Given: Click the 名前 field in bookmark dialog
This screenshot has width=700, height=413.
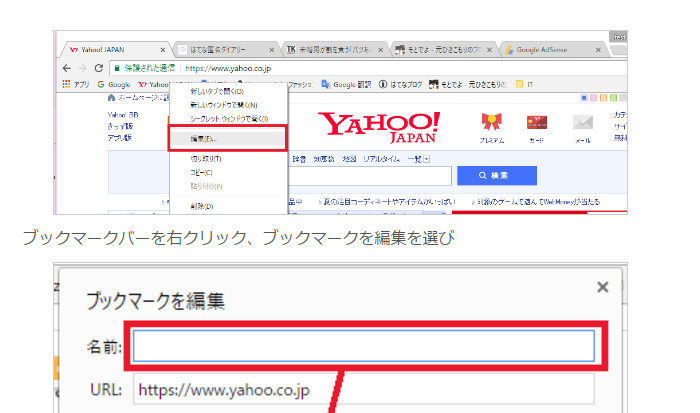Looking at the screenshot, I should 364,346.
